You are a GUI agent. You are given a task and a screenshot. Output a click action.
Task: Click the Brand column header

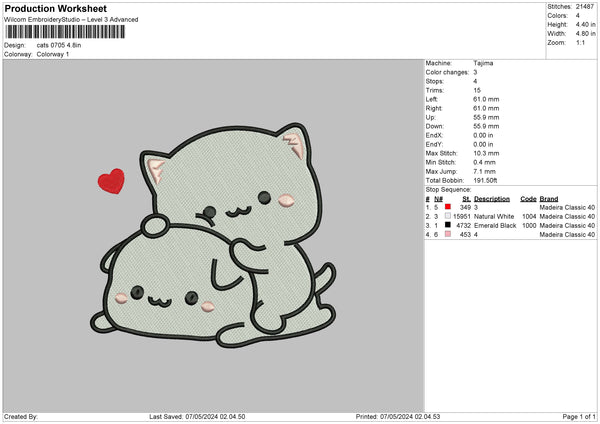(551, 199)
